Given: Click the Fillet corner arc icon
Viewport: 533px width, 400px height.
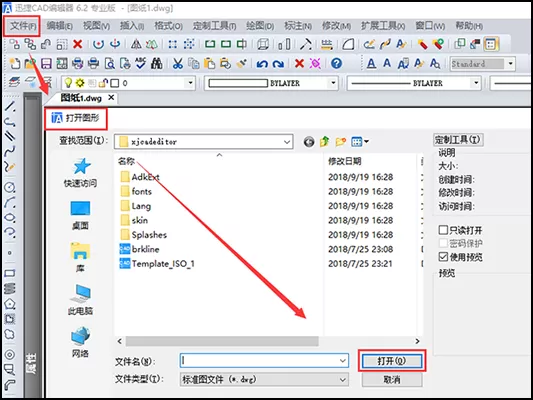Looking at the screenshot, I should tap(348, 44).
